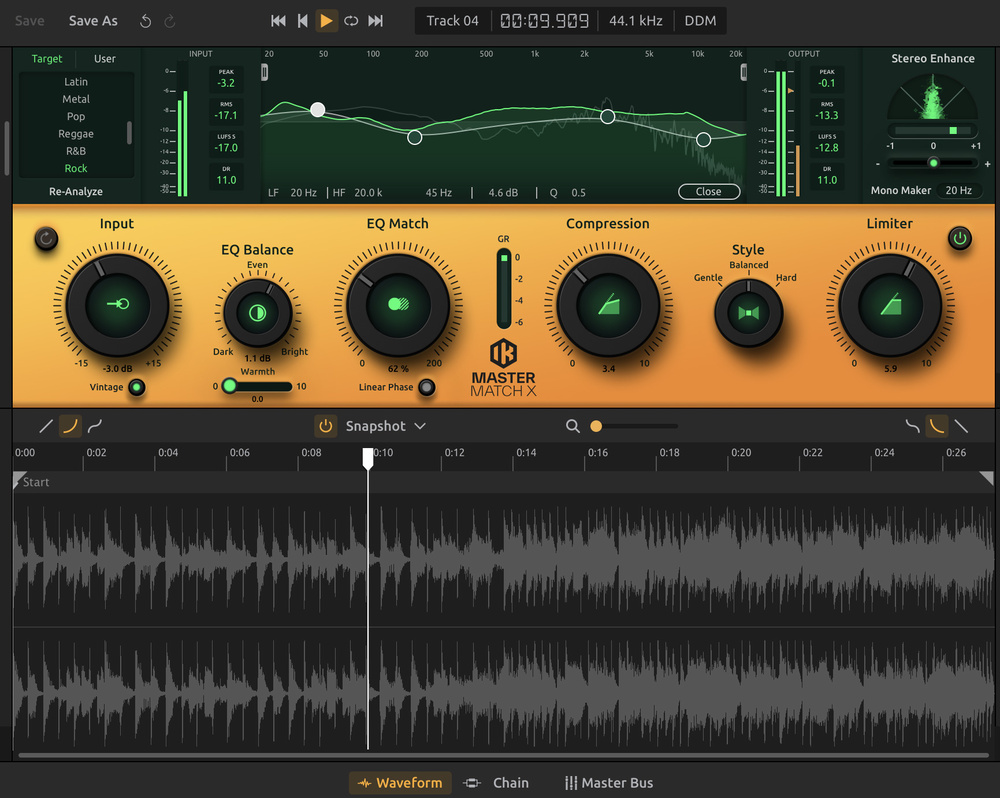Click the filled first EQ node
1000x798 pixels.
click(x=318, y=110)
